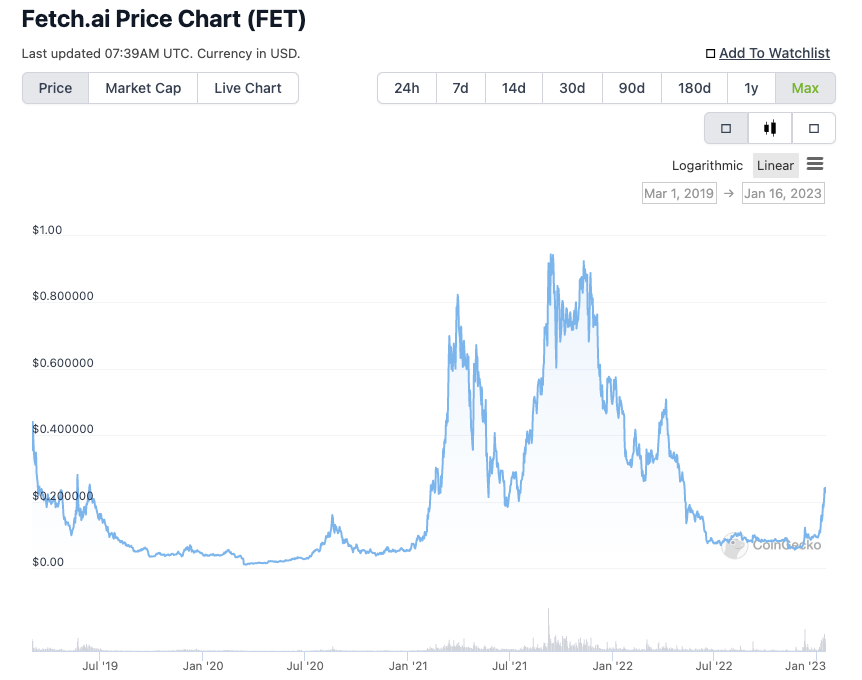
Task: Select the 90d time range
Action: coord(631,88)
